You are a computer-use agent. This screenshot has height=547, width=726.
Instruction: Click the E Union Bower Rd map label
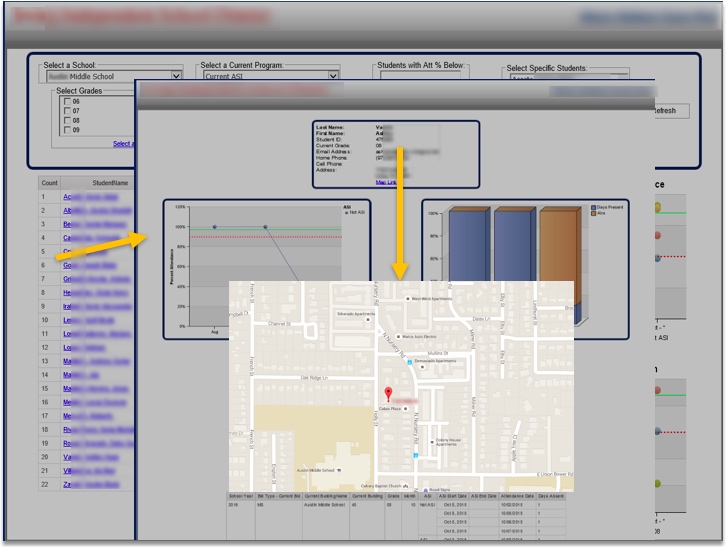pos(555,474)
